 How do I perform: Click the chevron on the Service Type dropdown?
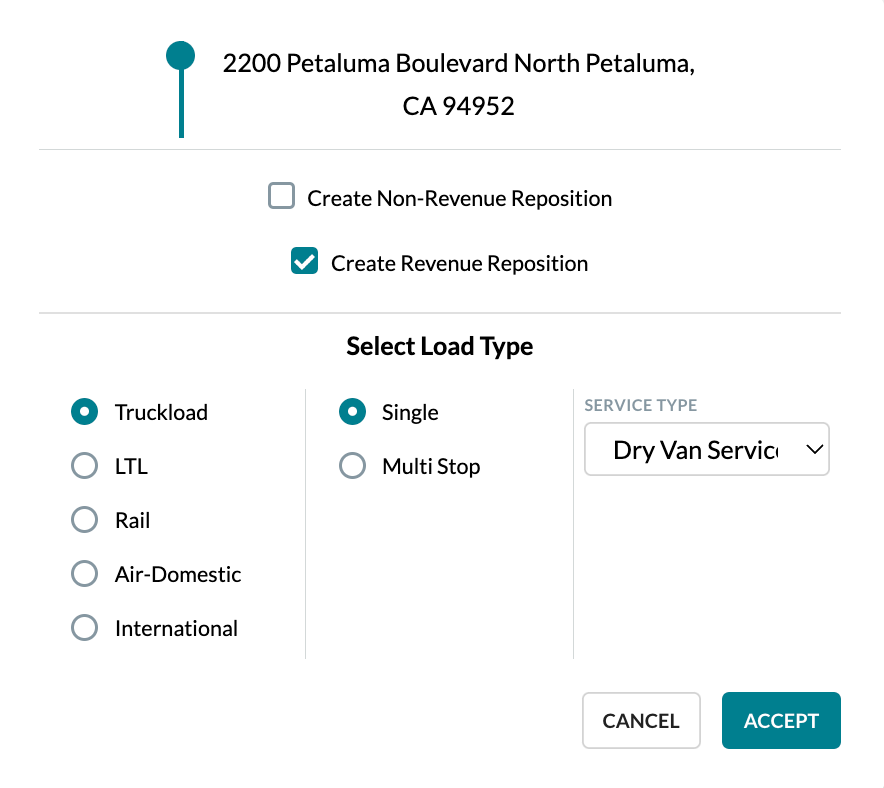point(815,449)
